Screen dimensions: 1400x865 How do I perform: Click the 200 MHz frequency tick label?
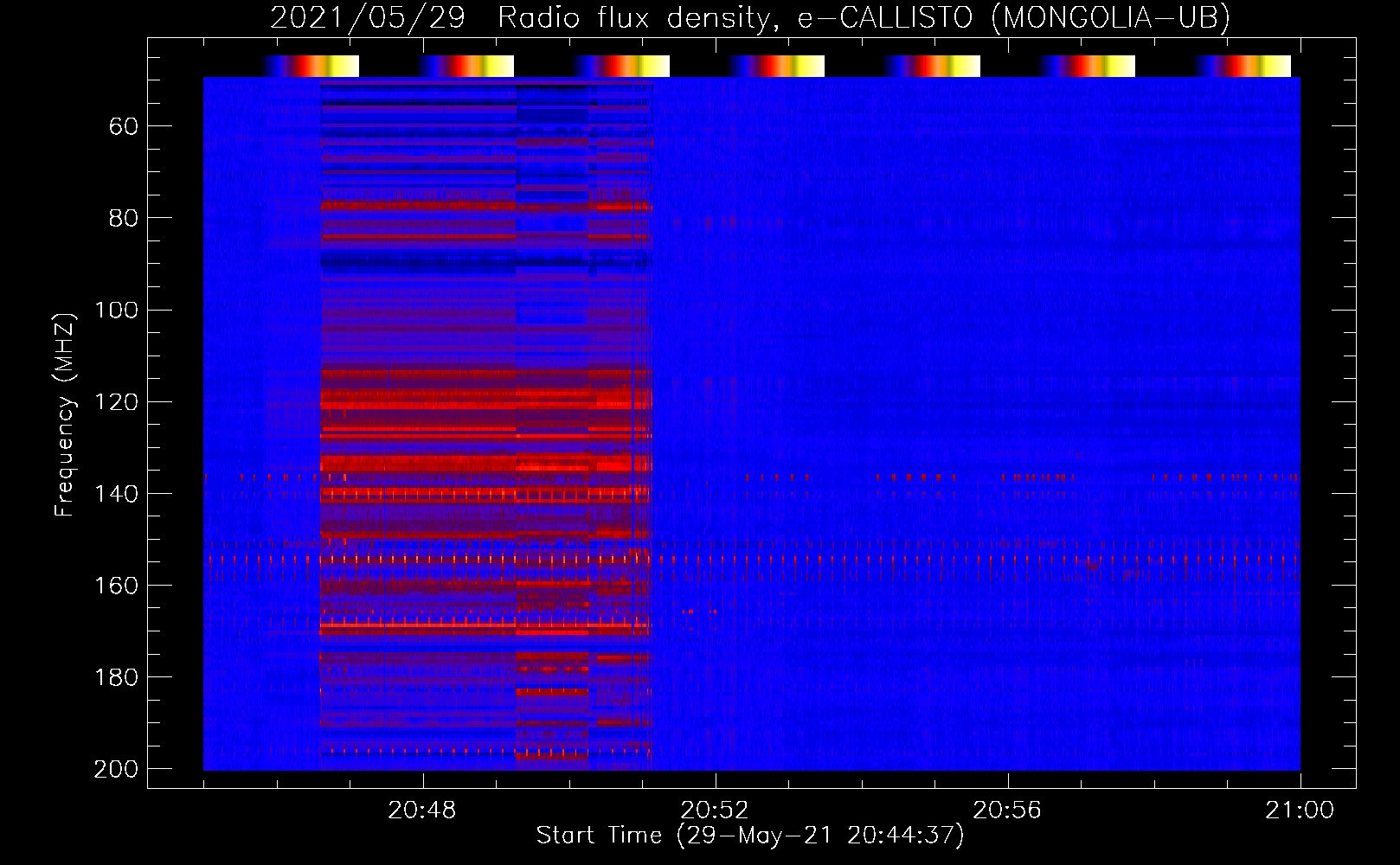[116, 769]
